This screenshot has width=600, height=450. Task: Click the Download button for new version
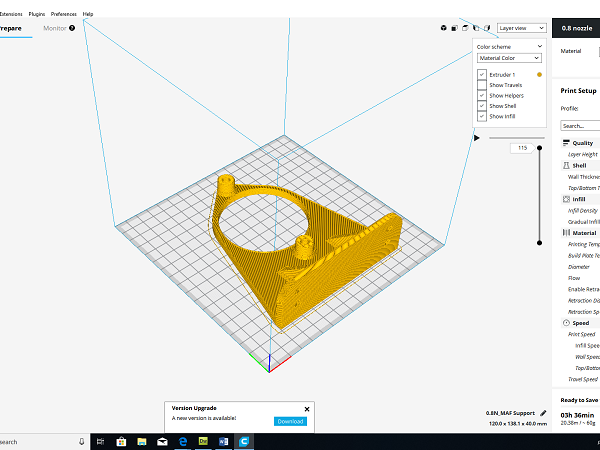tap(290, 421)
